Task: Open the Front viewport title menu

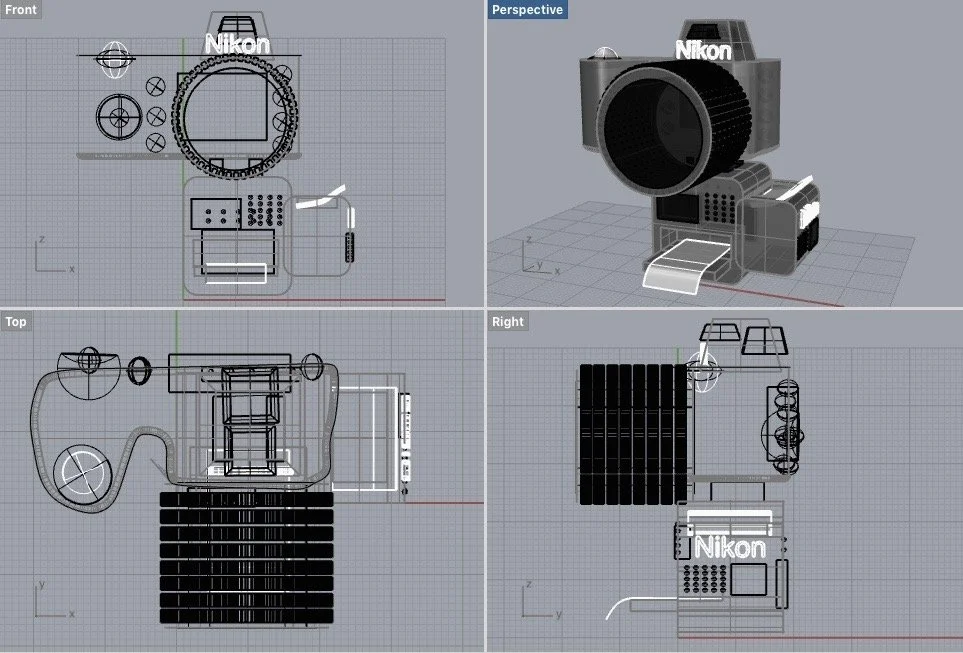Action: pyautogui.click(x=20, y=9)
